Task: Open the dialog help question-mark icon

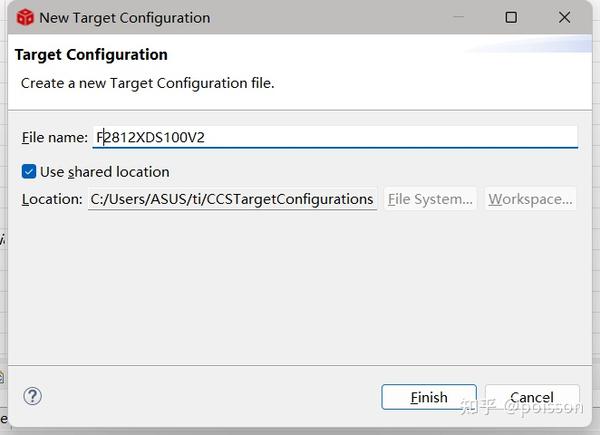Action: pyautogui.click(x=32, y=397)
